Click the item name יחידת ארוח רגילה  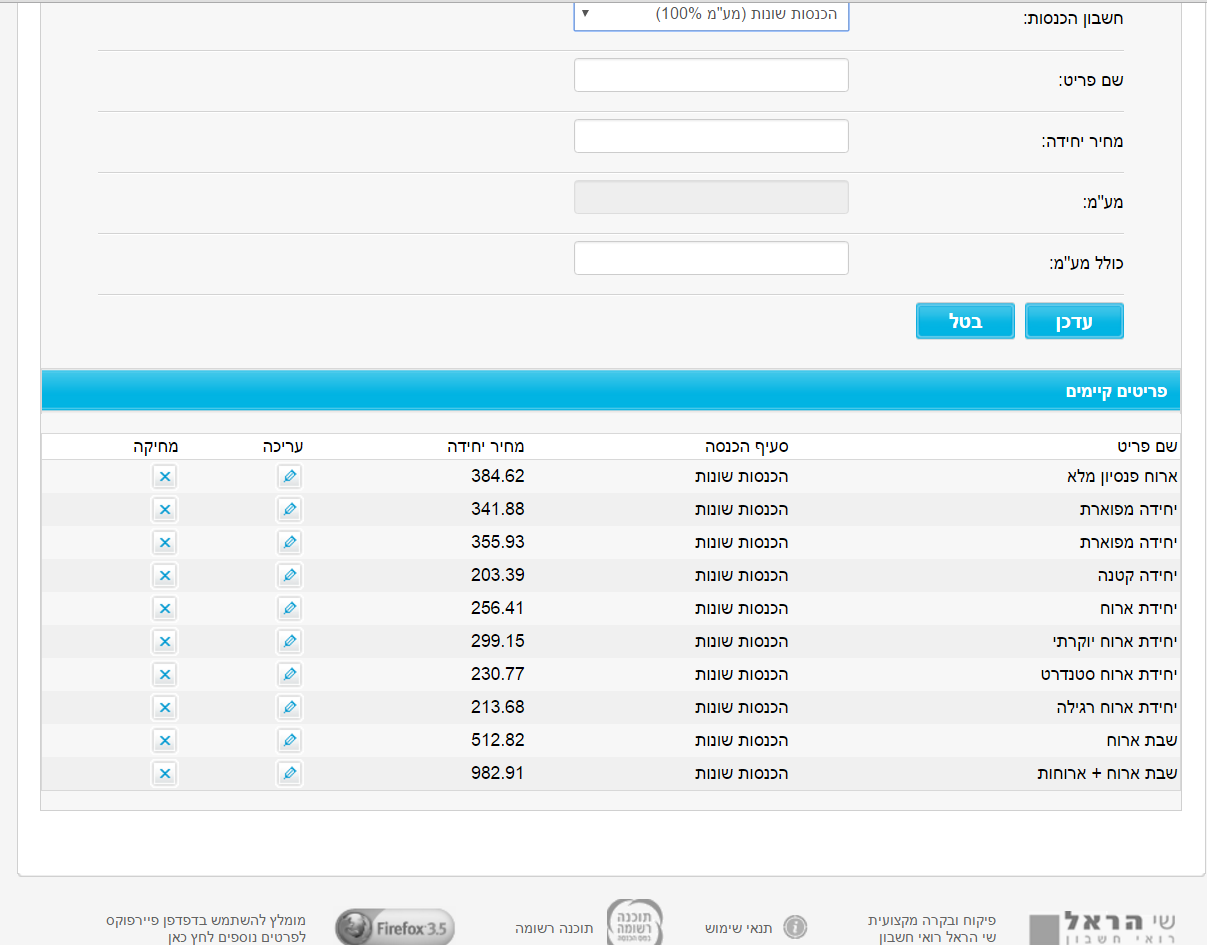click(1118, 708)
